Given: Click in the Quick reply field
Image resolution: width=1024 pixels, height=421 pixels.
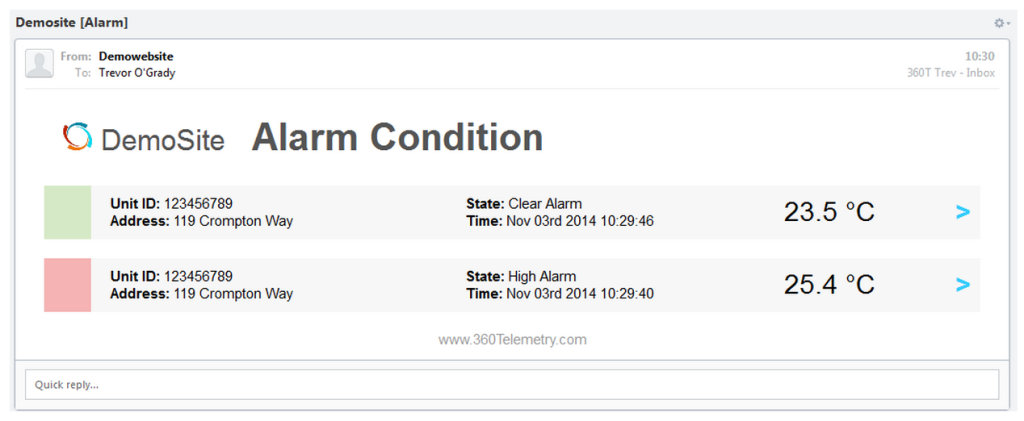Looking at the screenshot, I should (511, 384).
